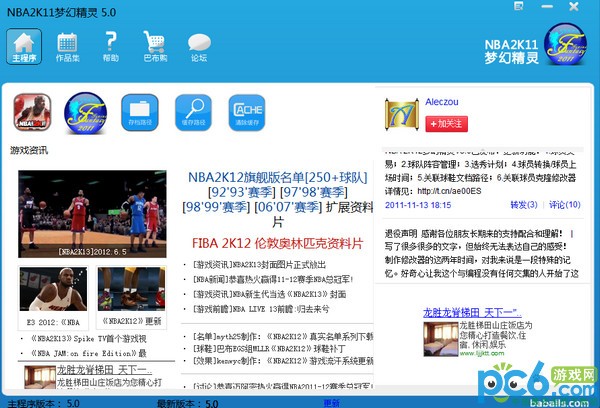
Task: Launch the NBA2K11 game icon
Action: (x=32, y=113)
